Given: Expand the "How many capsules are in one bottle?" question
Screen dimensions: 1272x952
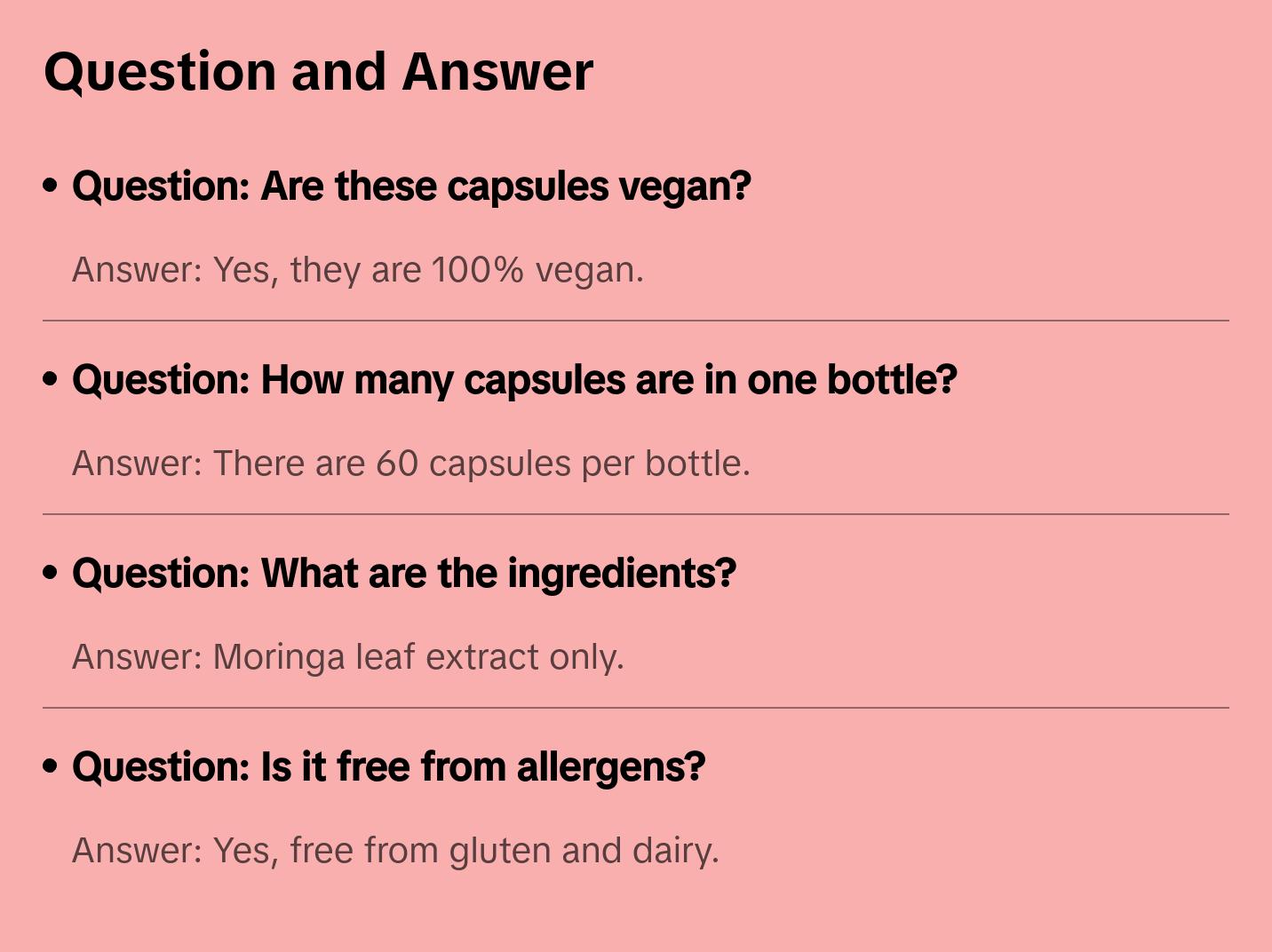Looking at the screenshot, I should (x=514, y=380).
